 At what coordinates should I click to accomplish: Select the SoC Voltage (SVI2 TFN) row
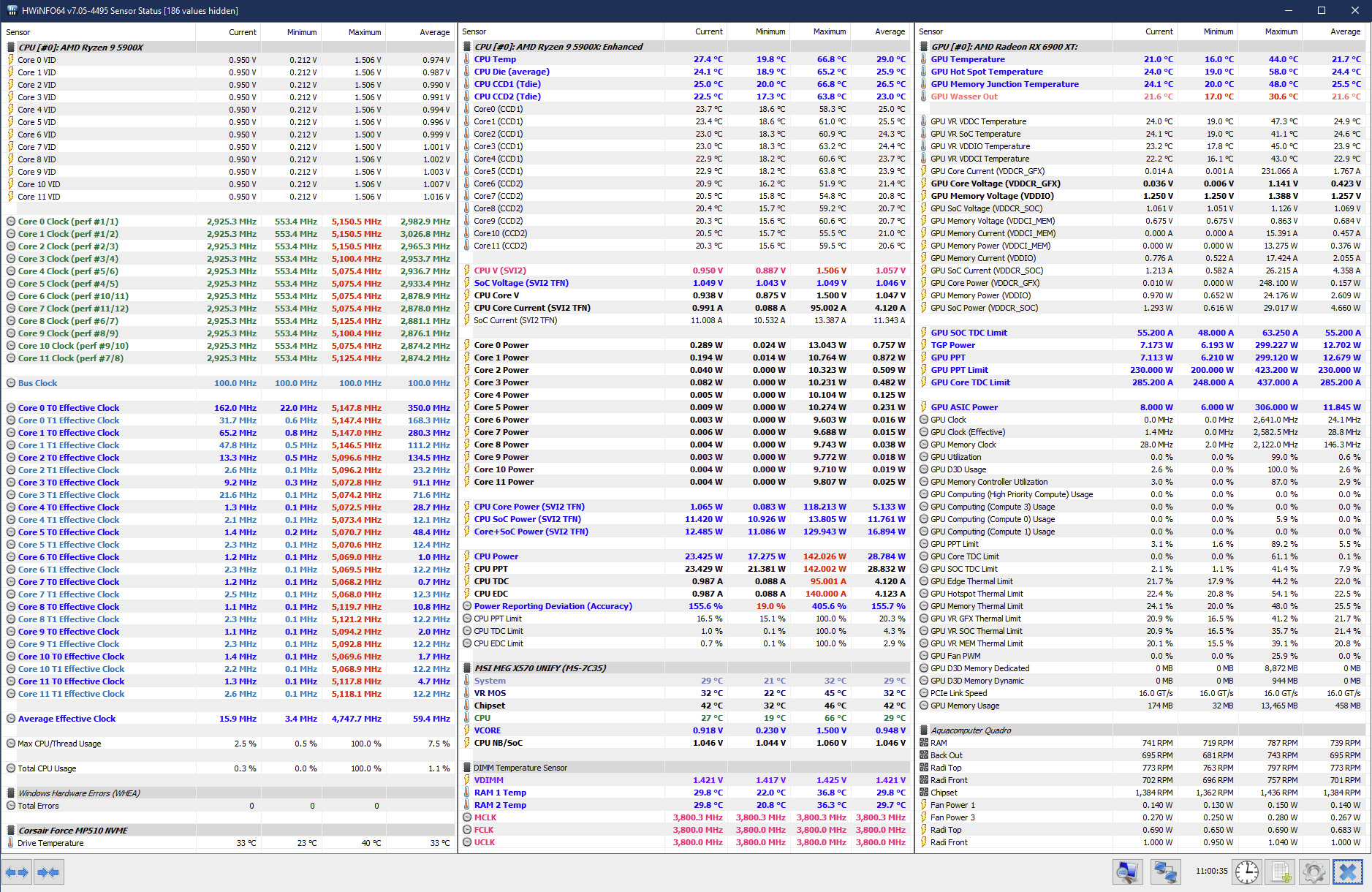click(686, 283)
